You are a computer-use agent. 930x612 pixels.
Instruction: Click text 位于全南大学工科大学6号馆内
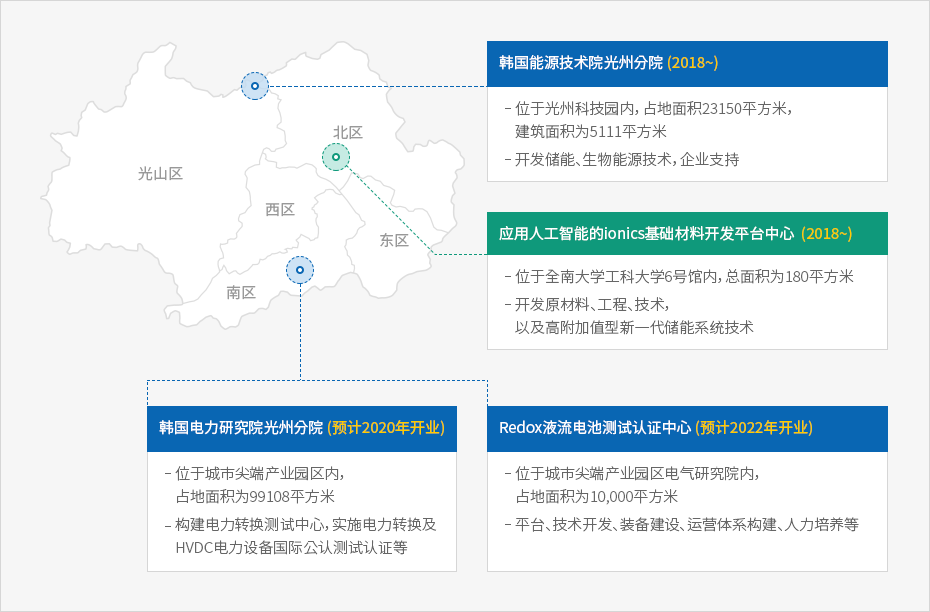point(616,276)
